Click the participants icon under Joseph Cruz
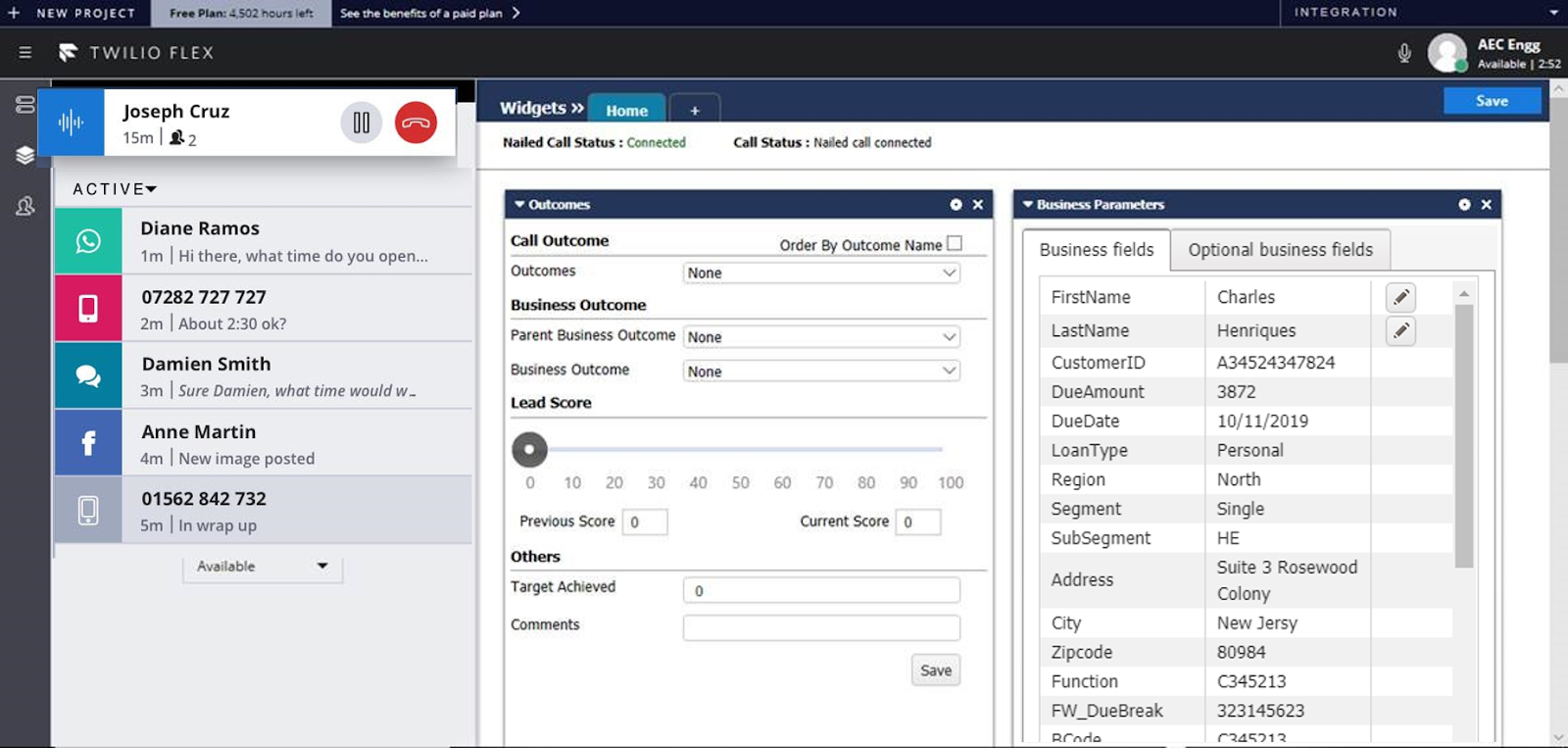 tap(176, 137)
